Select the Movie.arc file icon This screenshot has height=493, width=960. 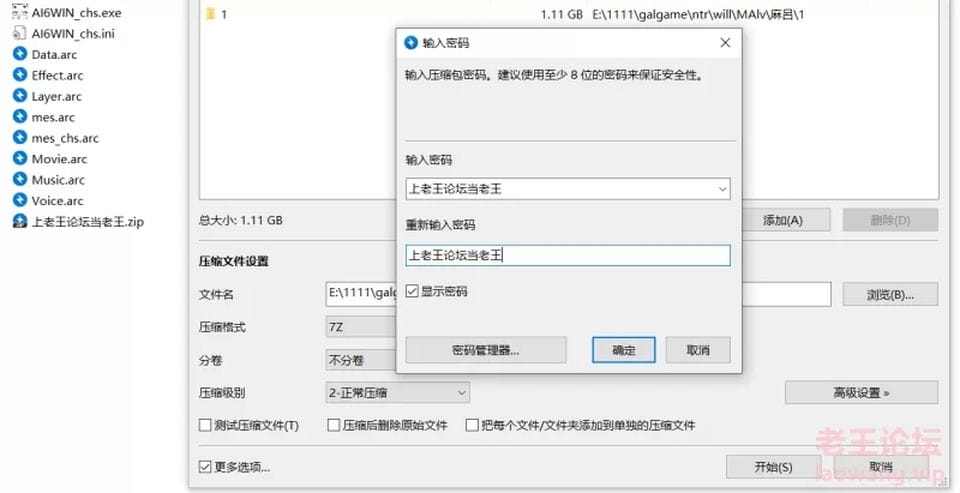coord(20,159)
